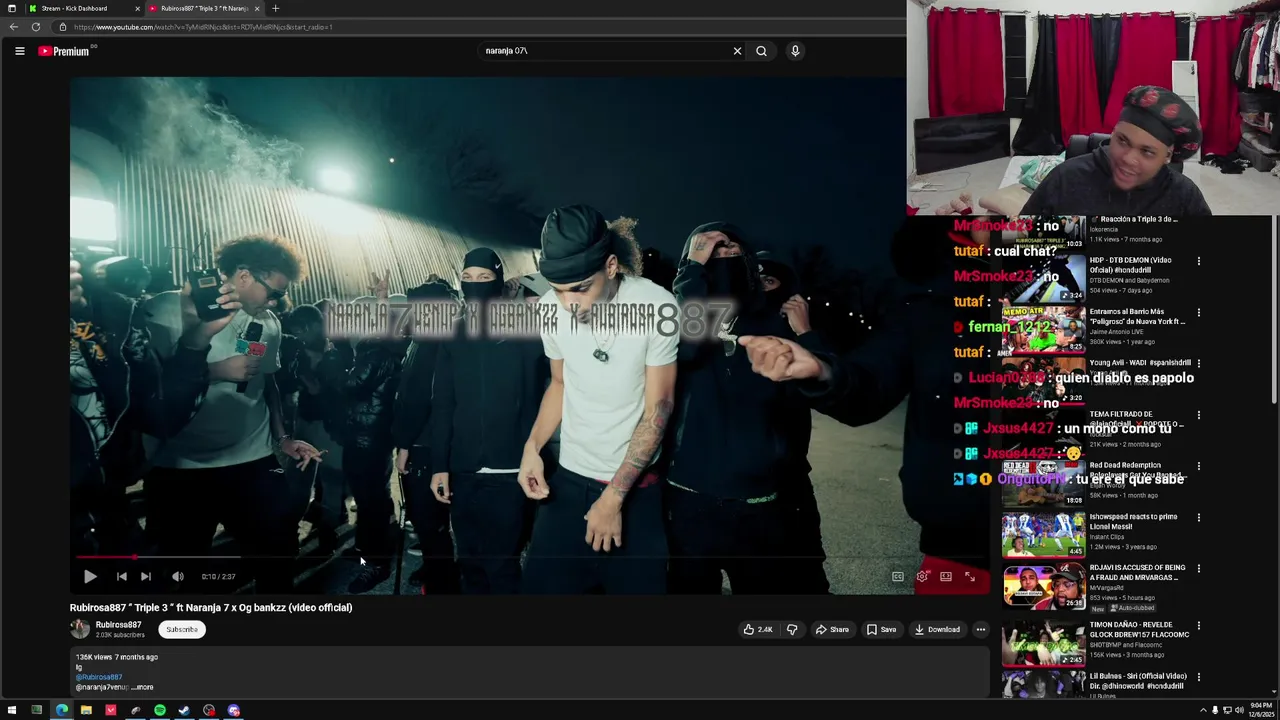Toggle closed captions on the player
This screenshot has height=720, width=1280.
(898, 577)
